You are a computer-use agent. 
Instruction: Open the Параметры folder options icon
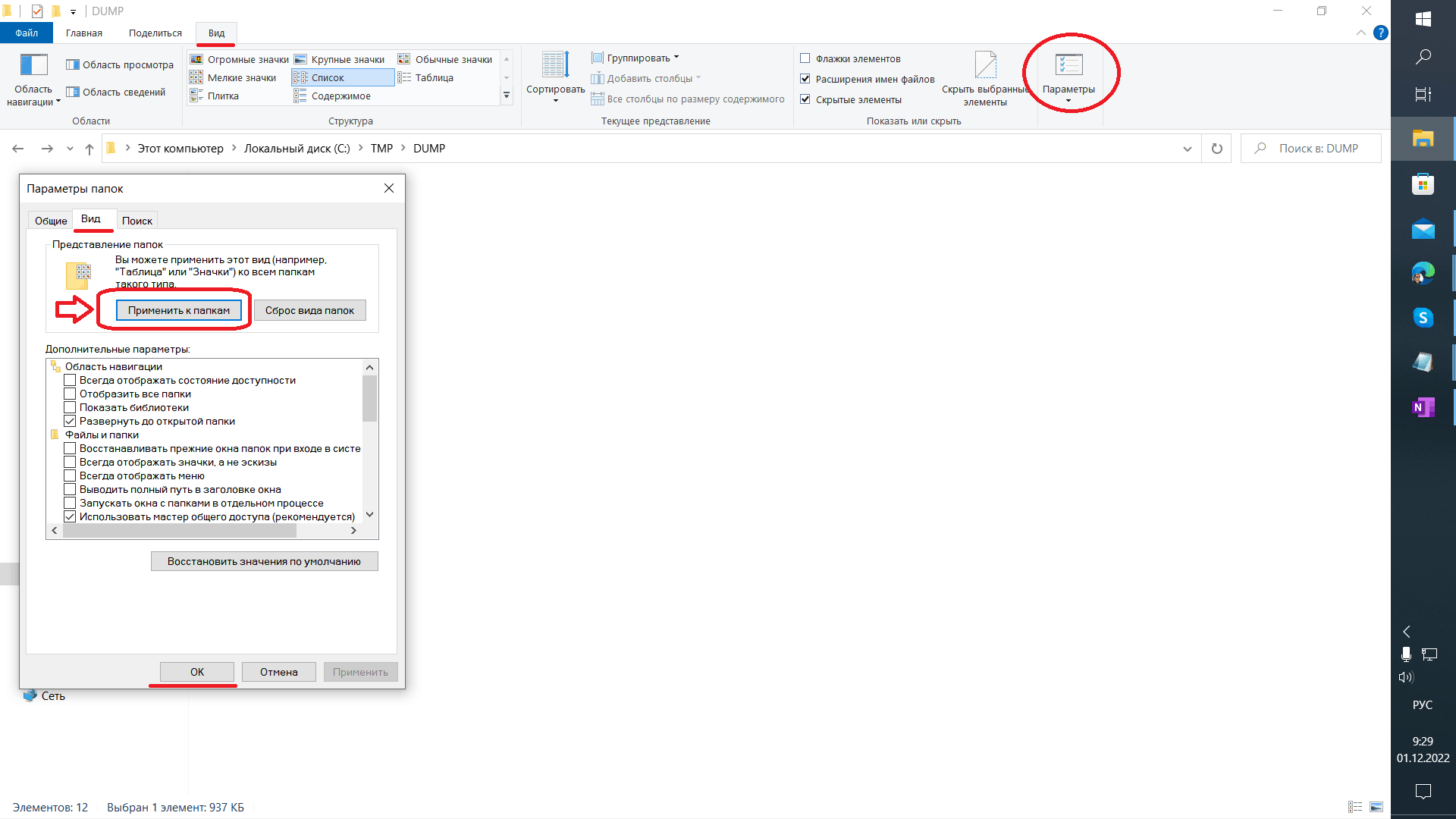click(1068, 66)
